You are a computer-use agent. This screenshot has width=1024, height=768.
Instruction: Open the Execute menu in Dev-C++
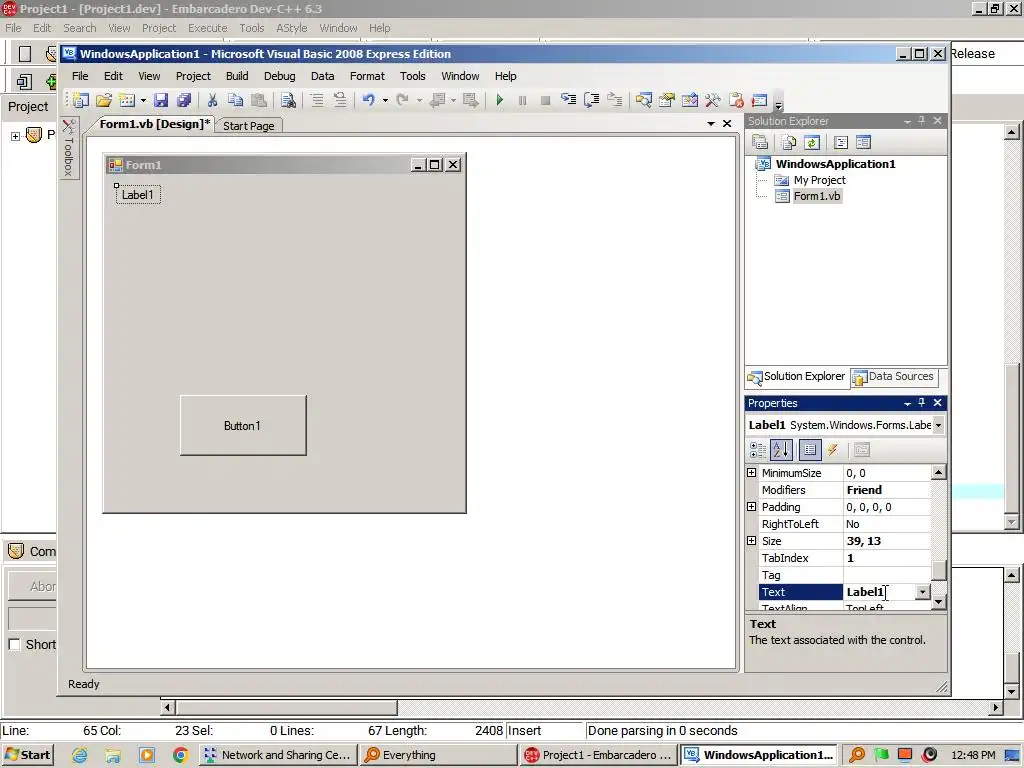point(208,28)
